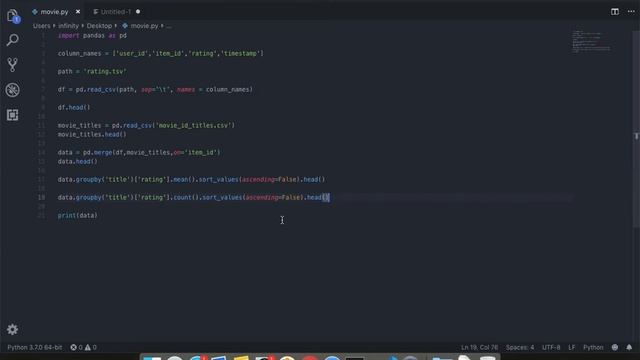Click the data = pd.merge line
Image resolution: width=640 pixels, height=360 pixels.
pyautogui.click(x=139, y=152)
